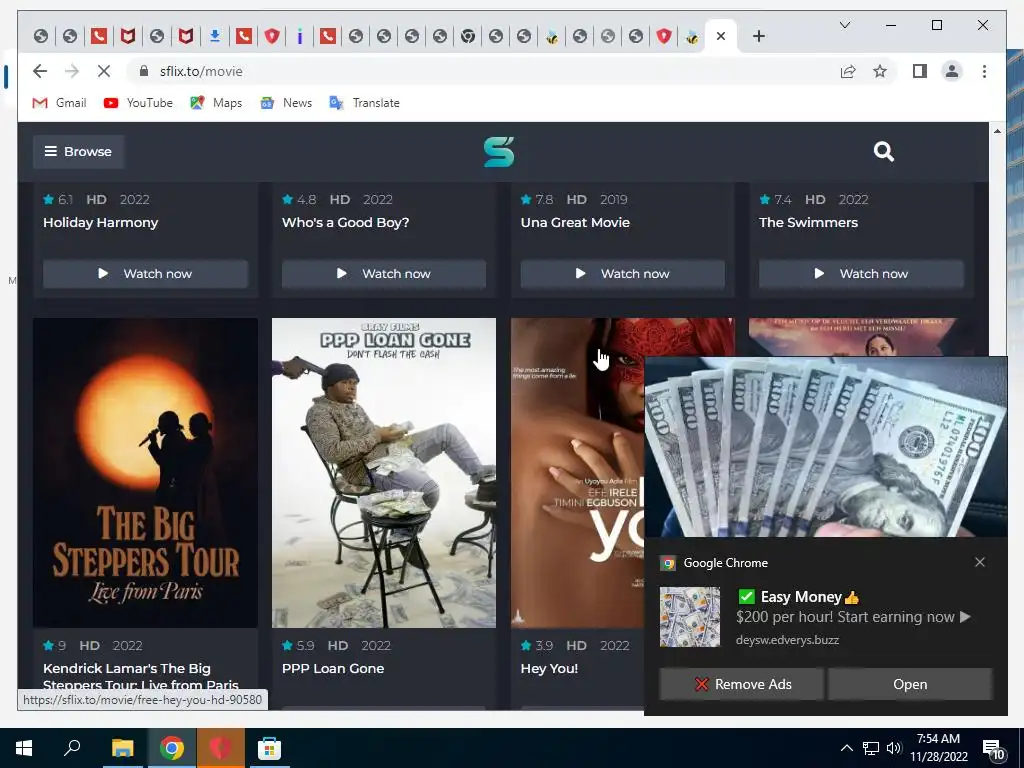The image size is (1024, 768).
Task: Open Kendrick Lamar's The Big Steppers Tour title
Action: point(141,677)
